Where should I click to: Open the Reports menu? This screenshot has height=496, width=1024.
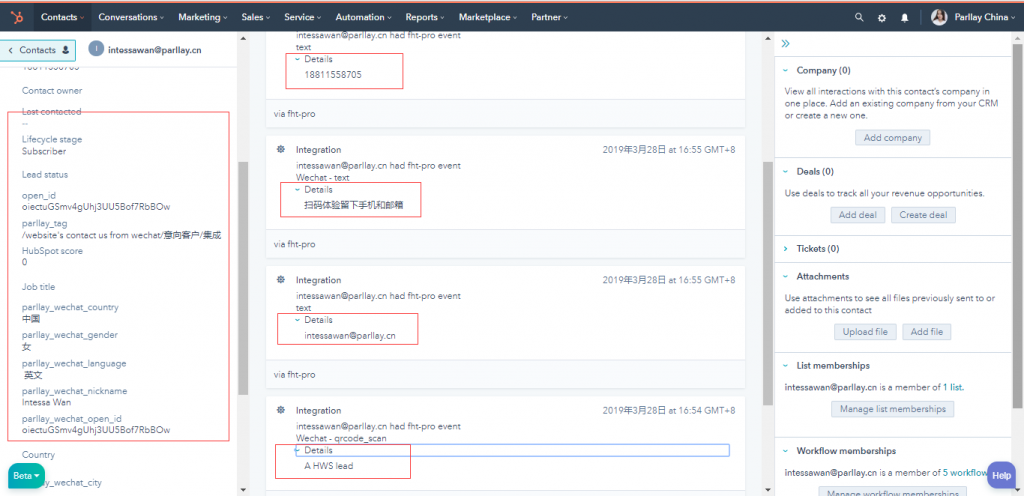(x=424, y=18)
